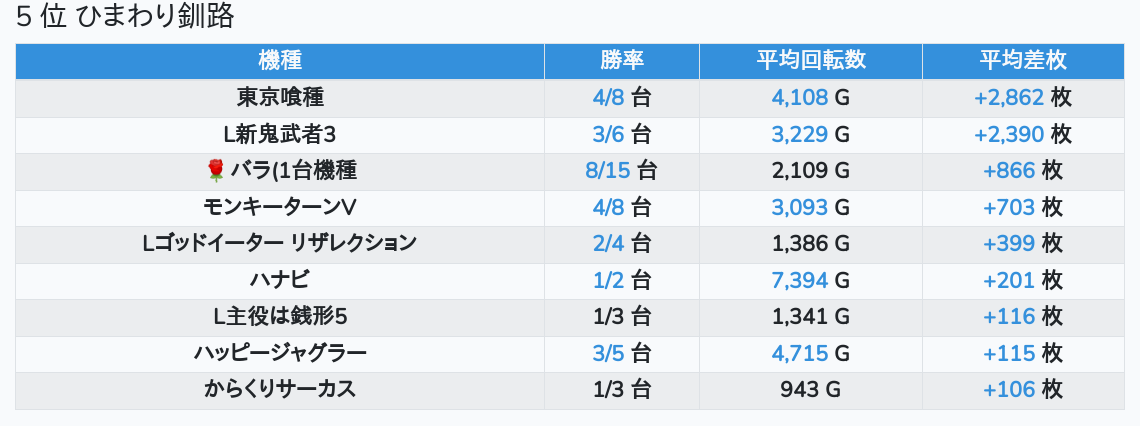The height and width of the screenshot is (426, 1140).
Task: Open the モンキーターンV machine entry
Action: click(280, 207)
